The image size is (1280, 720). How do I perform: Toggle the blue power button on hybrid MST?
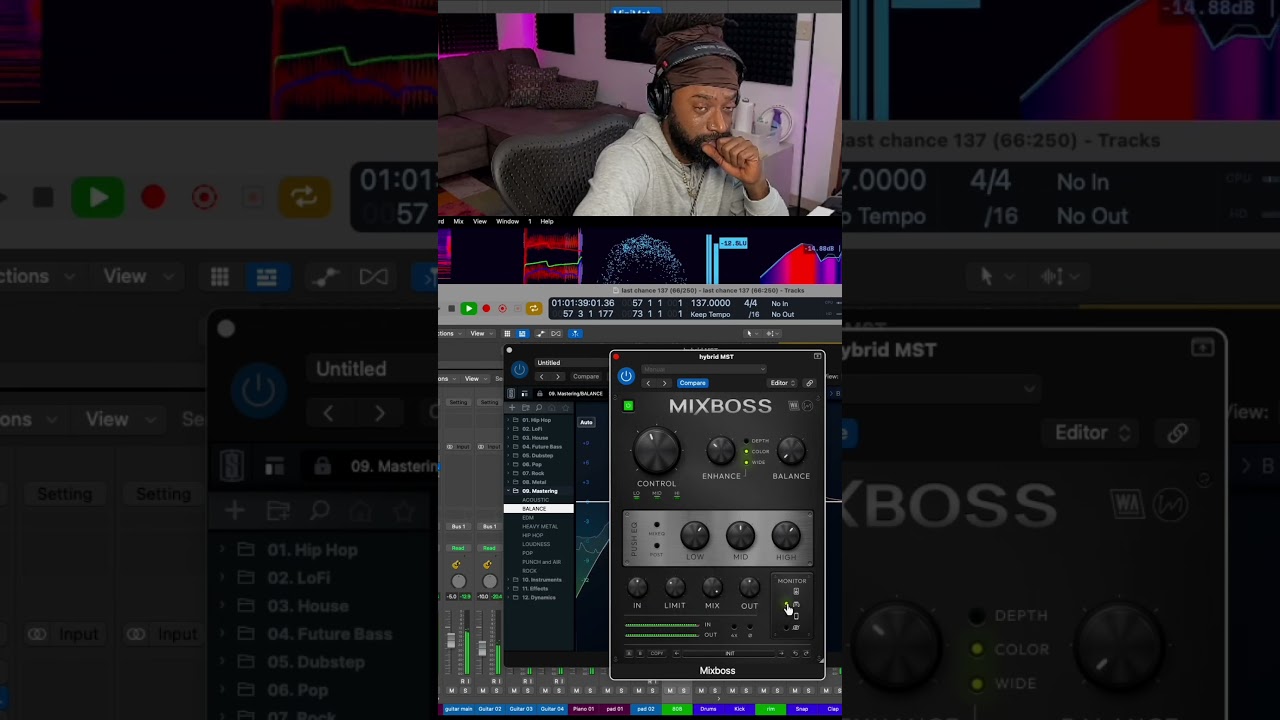626,376
